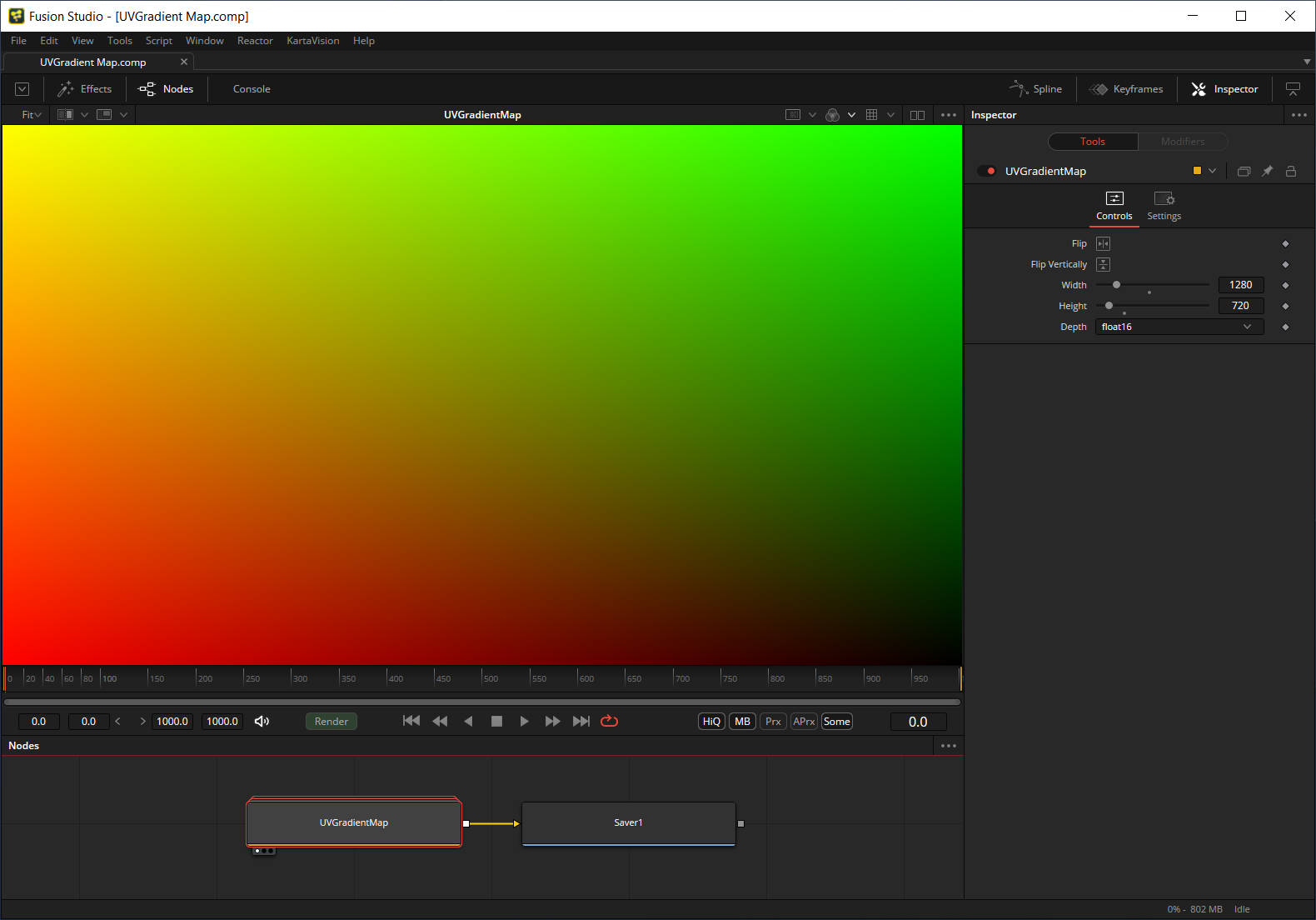Toggle the Inspector panel button
The height and width of the screenshot is (920, 1316).
coord(1224,89)
